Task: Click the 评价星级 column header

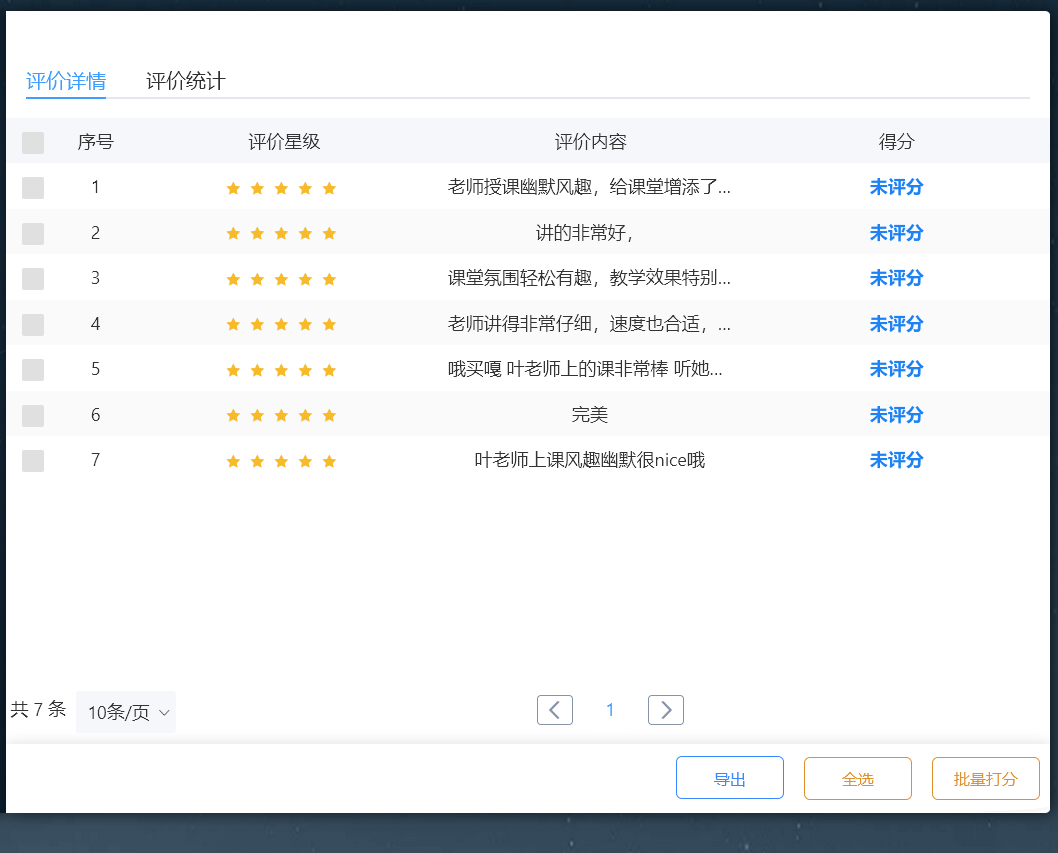Action: click(x=284, y=142)
